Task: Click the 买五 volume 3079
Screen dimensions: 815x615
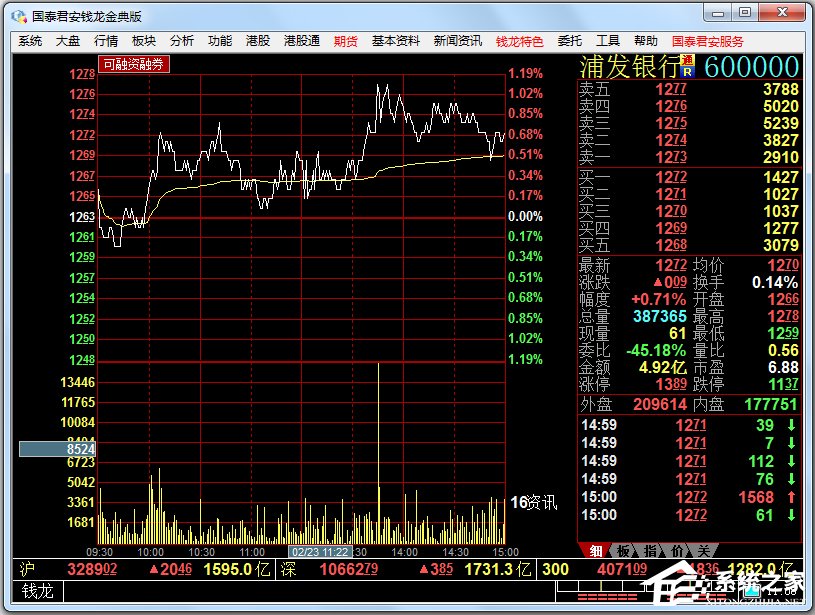Action: click(781, 245)
